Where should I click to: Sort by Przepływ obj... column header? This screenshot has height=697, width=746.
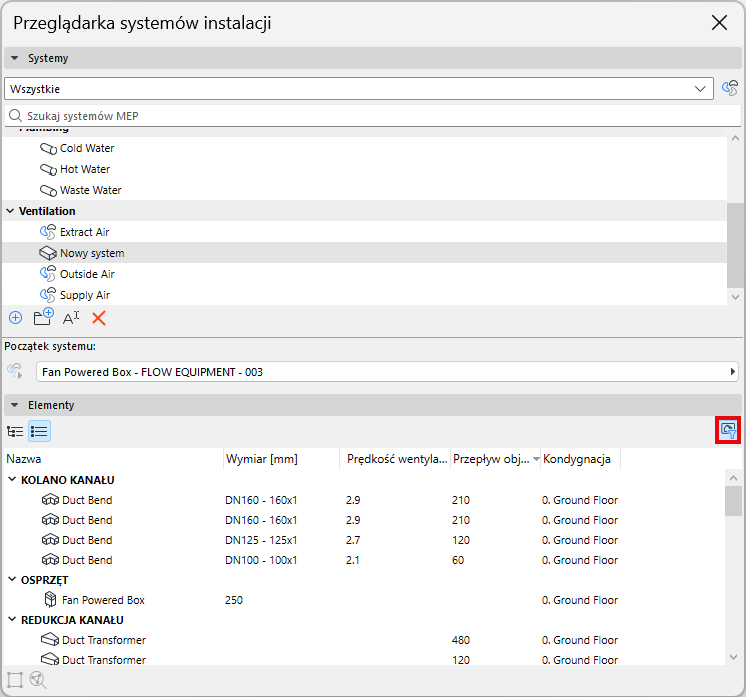(x=495, y=459)
